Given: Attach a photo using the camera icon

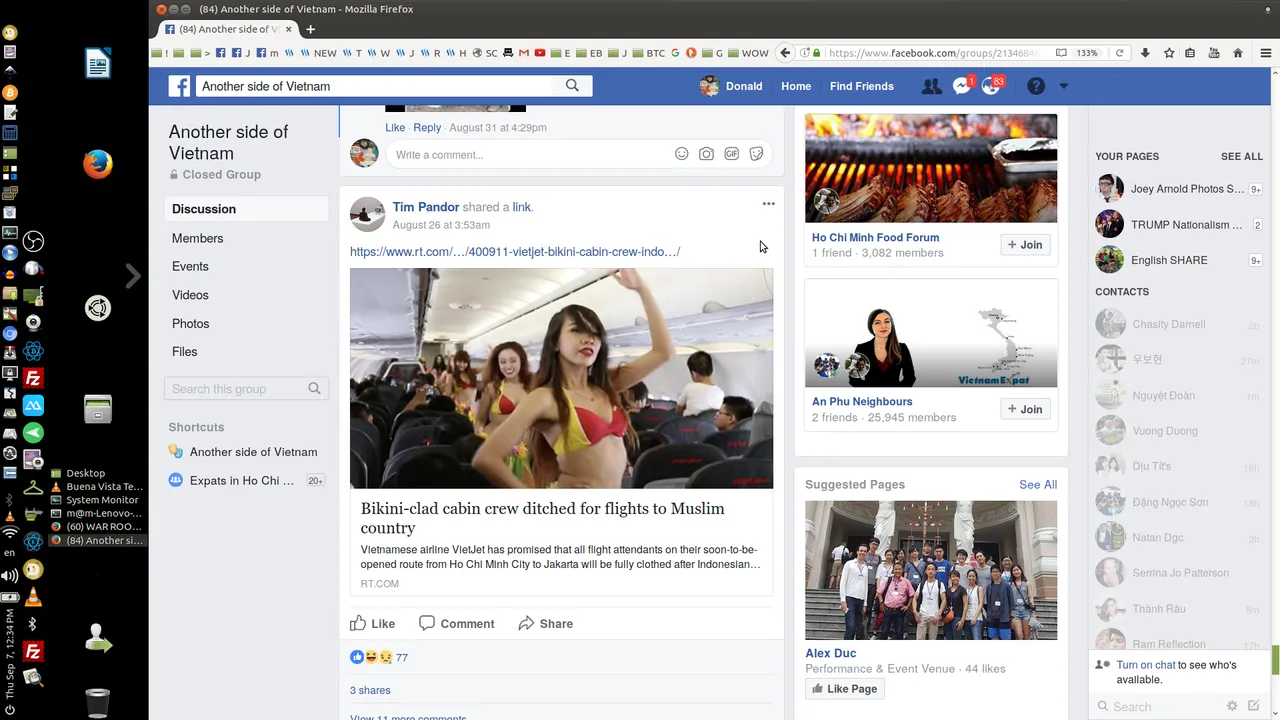Looking at the screenshot, I should [x=706, y=154].
